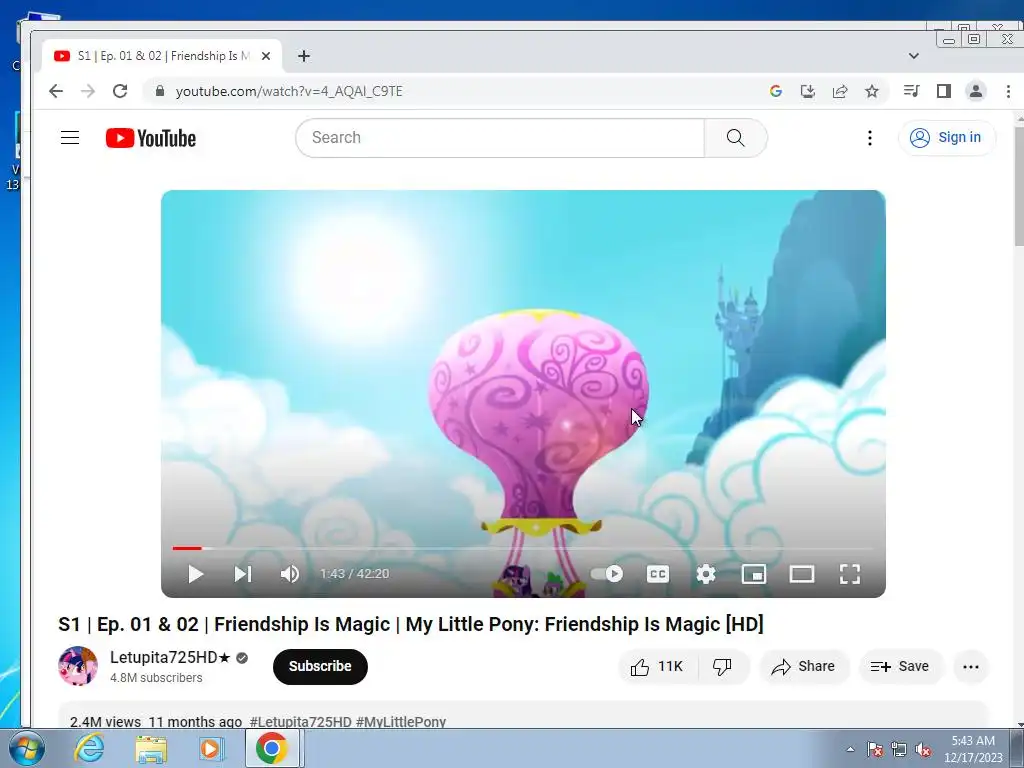Toggle Chrome side panel
This screenshot has height=768, width=1024.
tap(944, 91)
